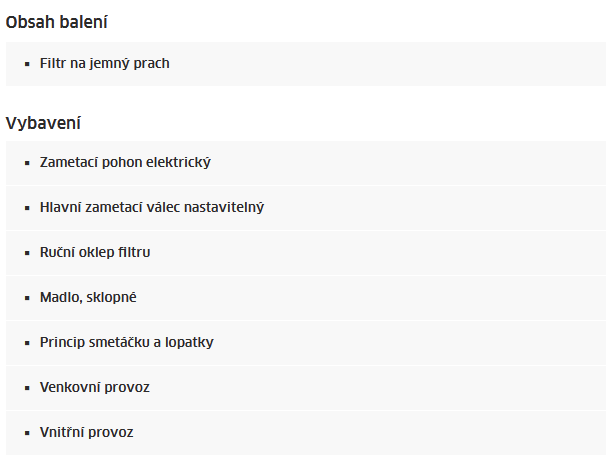Click bullet next to 'Hlavní zametací válec'
Image resolution: width=616 pixels, height=470 pixels.
(27, 208)
